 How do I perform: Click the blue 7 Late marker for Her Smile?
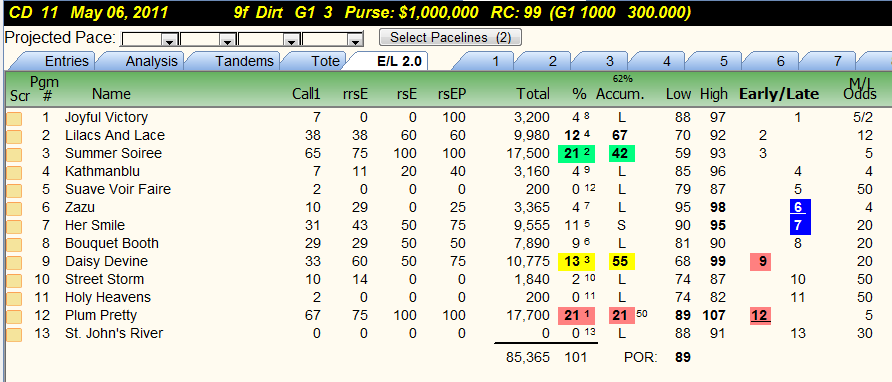click(x=800, y=225)
